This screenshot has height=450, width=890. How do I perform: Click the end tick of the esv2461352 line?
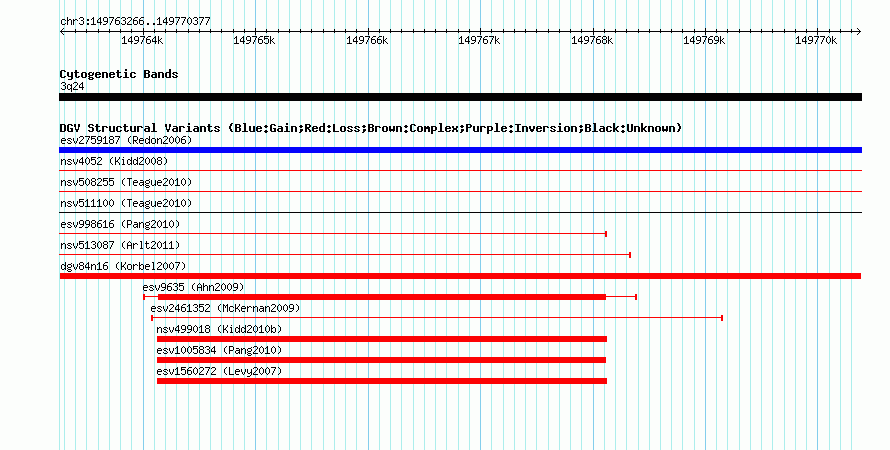(722, 318)
